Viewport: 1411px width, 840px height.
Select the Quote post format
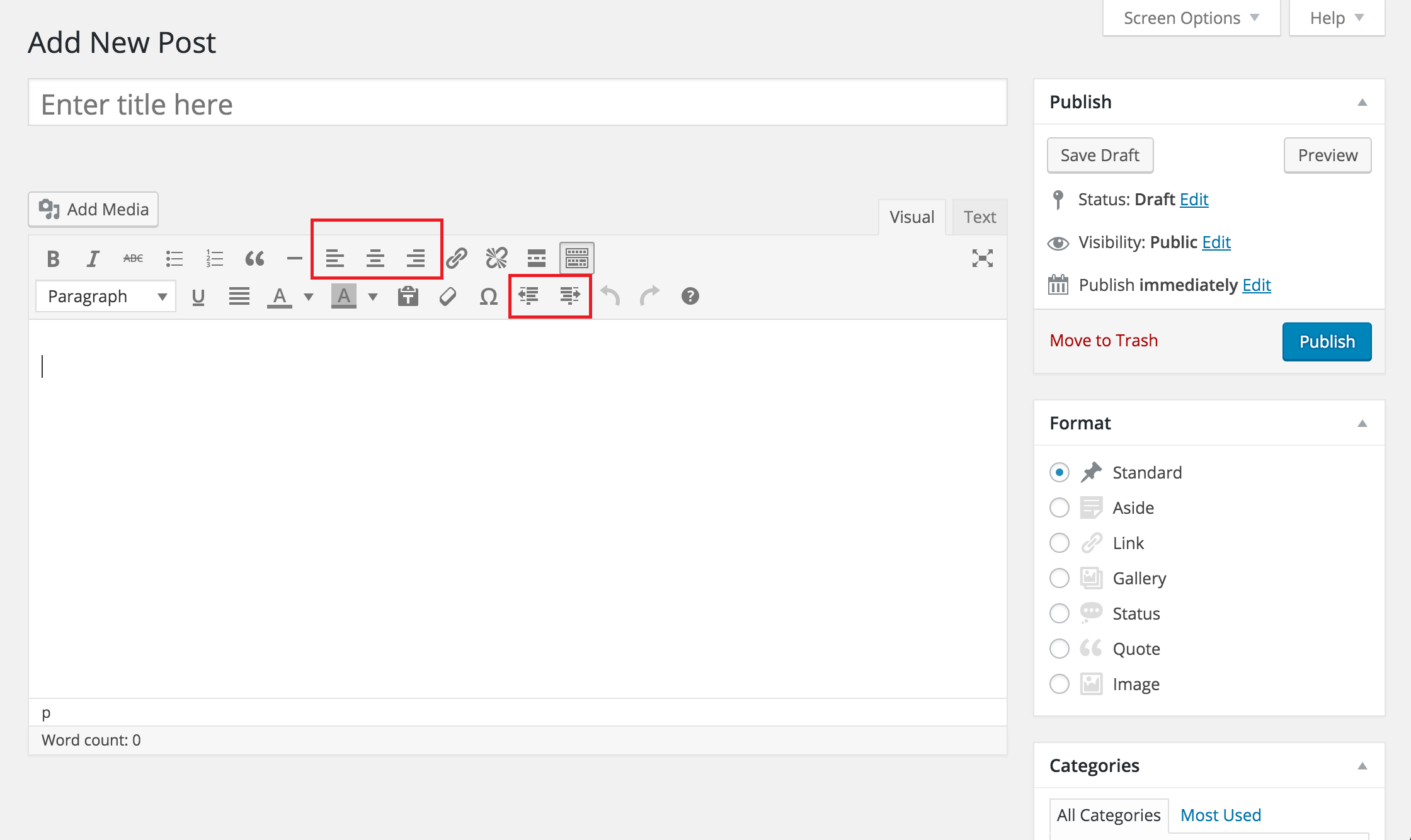tap(1059, 648)
